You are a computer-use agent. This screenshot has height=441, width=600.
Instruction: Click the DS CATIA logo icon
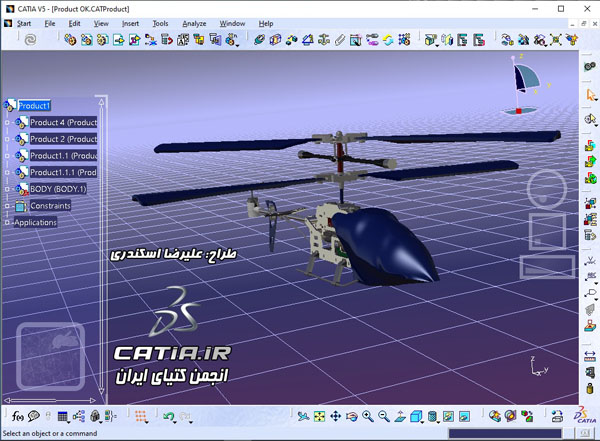584,416
